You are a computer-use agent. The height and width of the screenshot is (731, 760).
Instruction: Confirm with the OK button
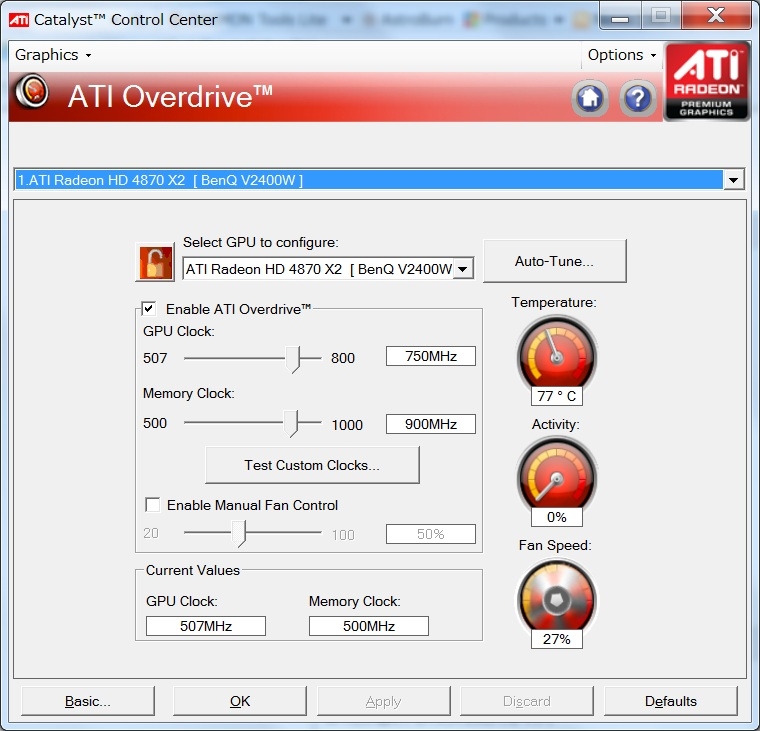pyautogui.click(x=240, y=701)
